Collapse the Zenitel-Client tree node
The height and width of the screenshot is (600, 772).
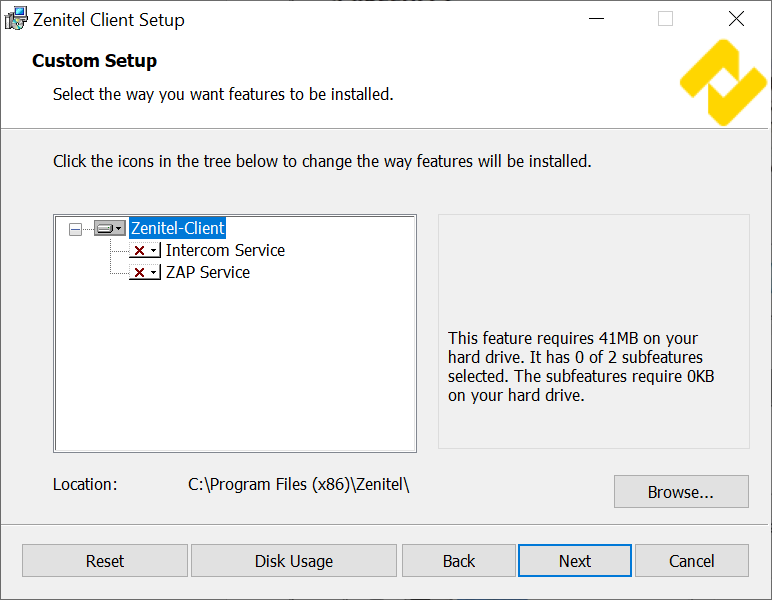[x=75, y=229]
